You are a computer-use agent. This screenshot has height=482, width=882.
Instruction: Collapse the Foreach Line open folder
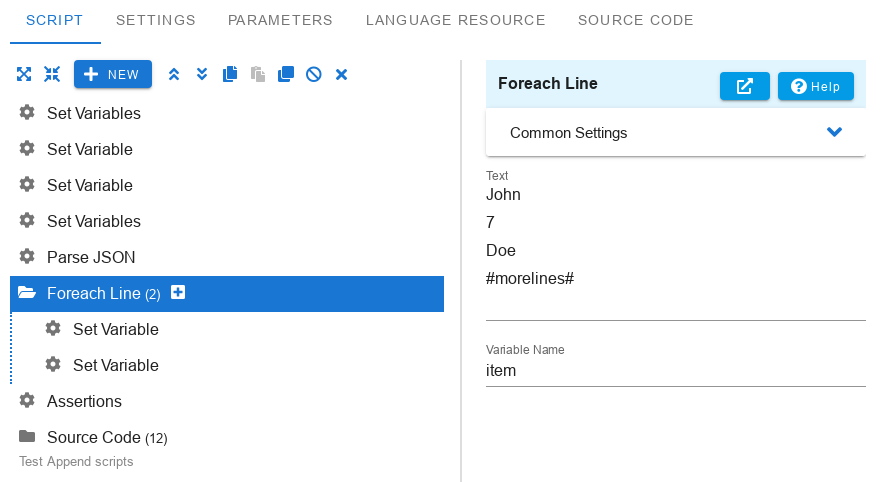click(x=26, y=293)
